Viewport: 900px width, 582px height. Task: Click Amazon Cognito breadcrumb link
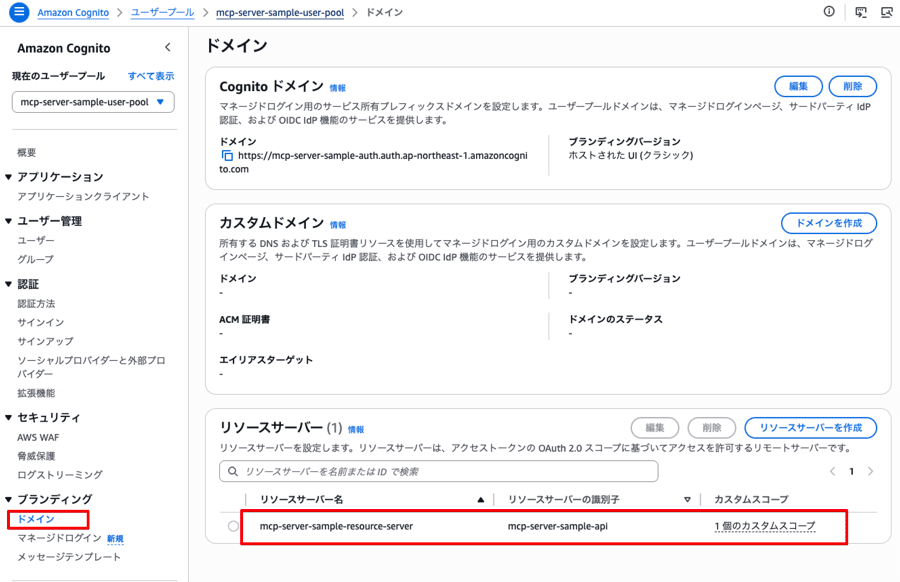click(73, 12)
